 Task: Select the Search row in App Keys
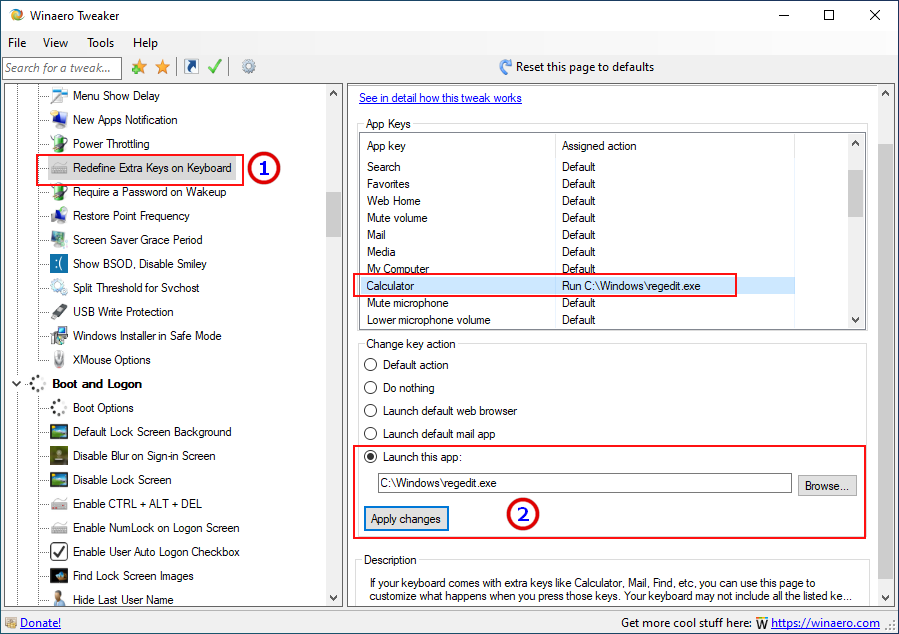tap(577, 167)
